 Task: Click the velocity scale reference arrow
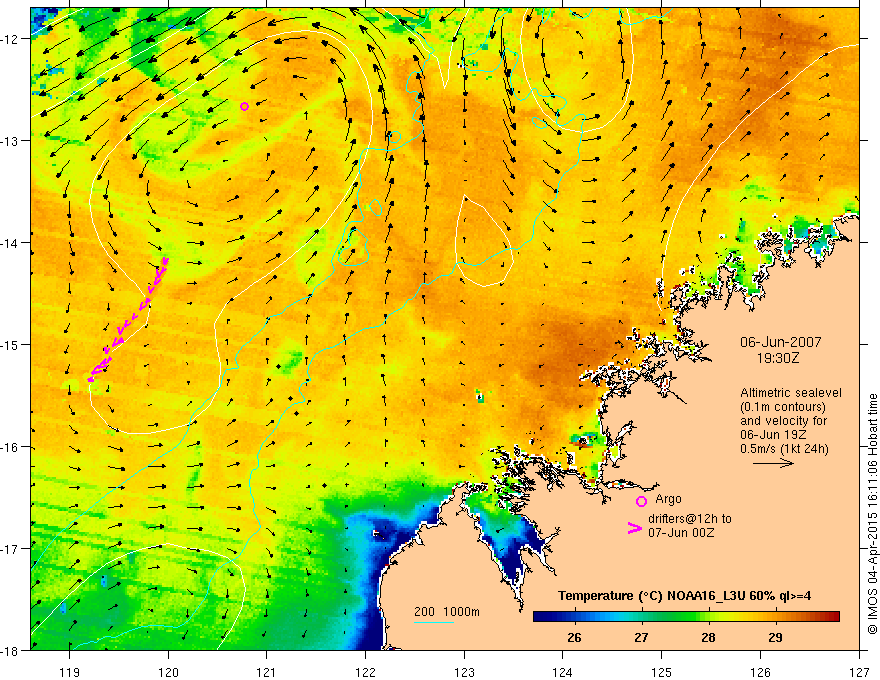773,463
